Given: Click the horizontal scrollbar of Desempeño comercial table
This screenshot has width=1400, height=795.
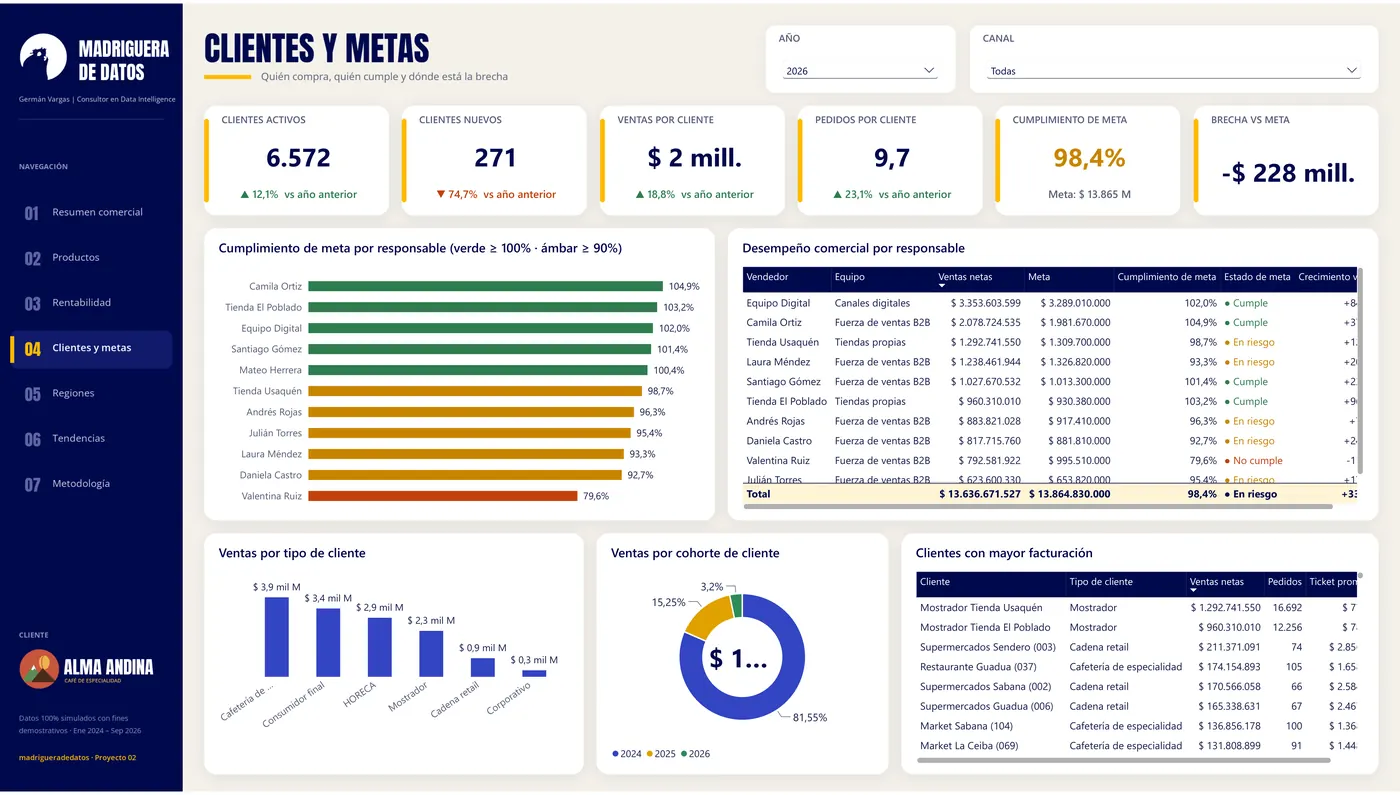Looking at the screenshot, I should coord(1038,507).
